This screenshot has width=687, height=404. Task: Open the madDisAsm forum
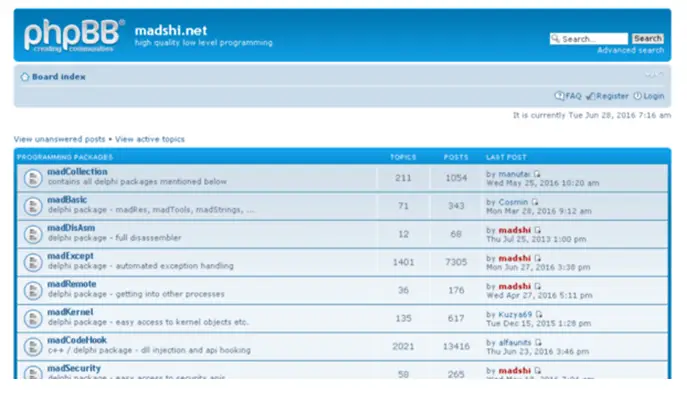71,227
